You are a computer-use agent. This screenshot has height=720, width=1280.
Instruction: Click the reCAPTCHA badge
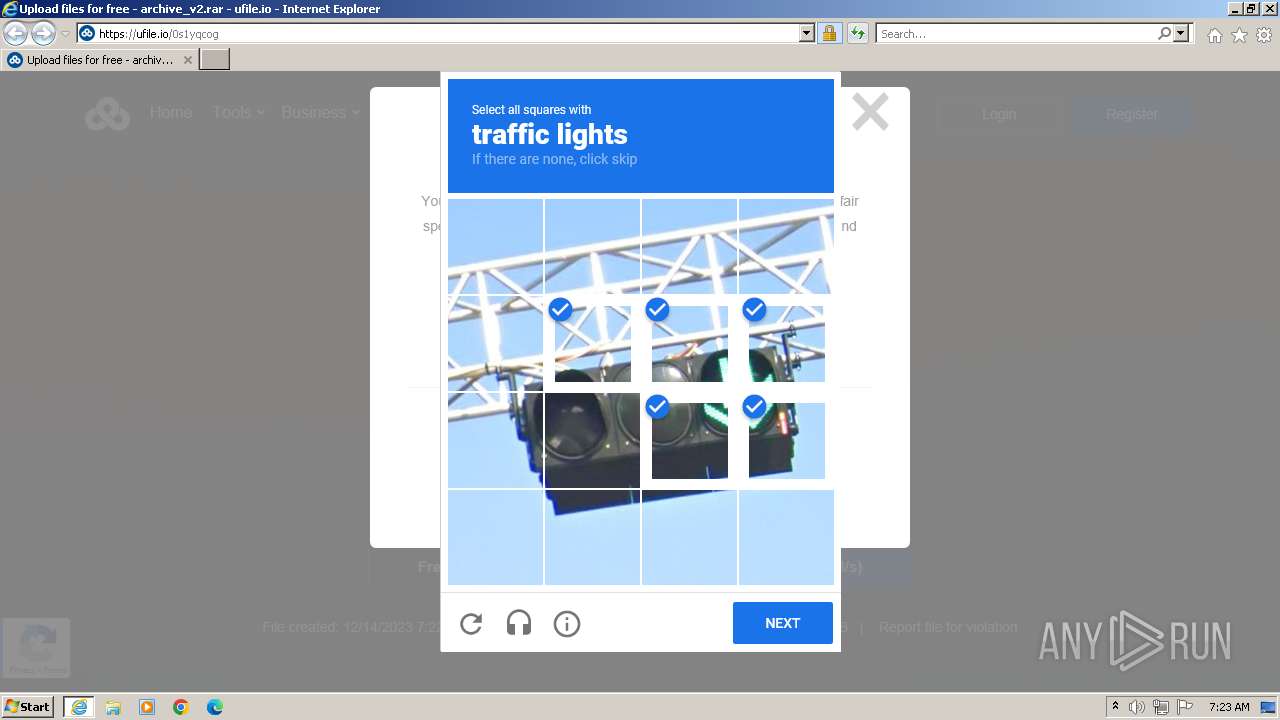click(36, 647)
